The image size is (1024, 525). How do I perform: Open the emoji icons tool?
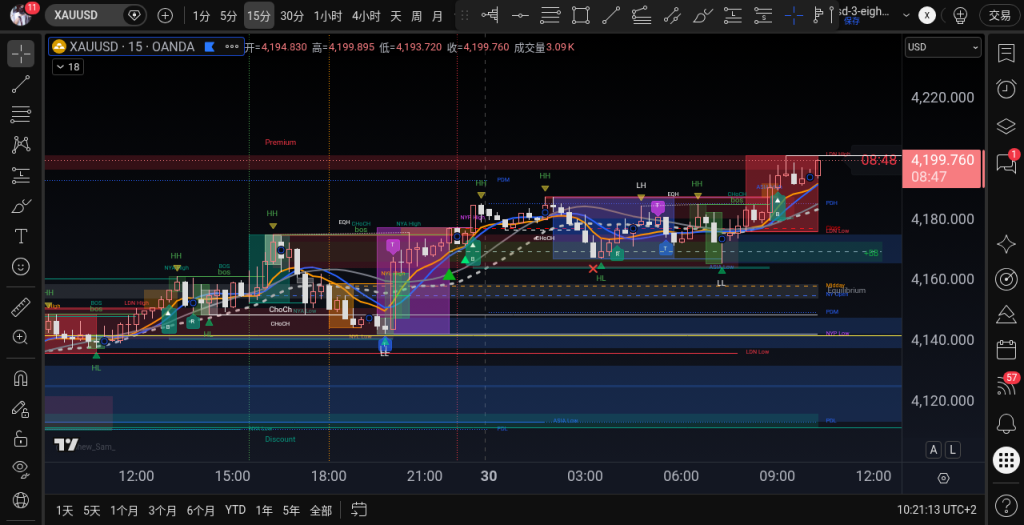[x=20, y=266]
